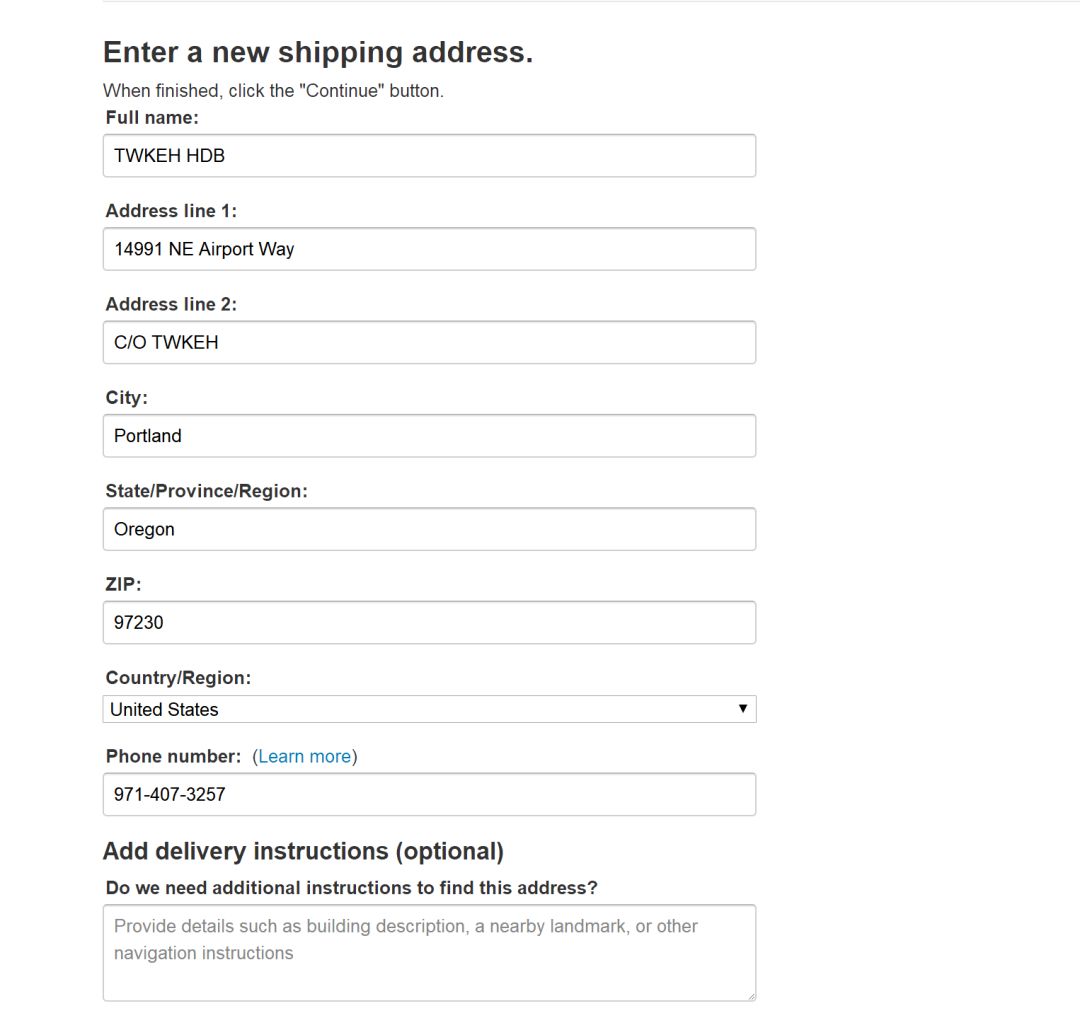
Task: Click the "Country/Region:" label
Action: (178, 678)
